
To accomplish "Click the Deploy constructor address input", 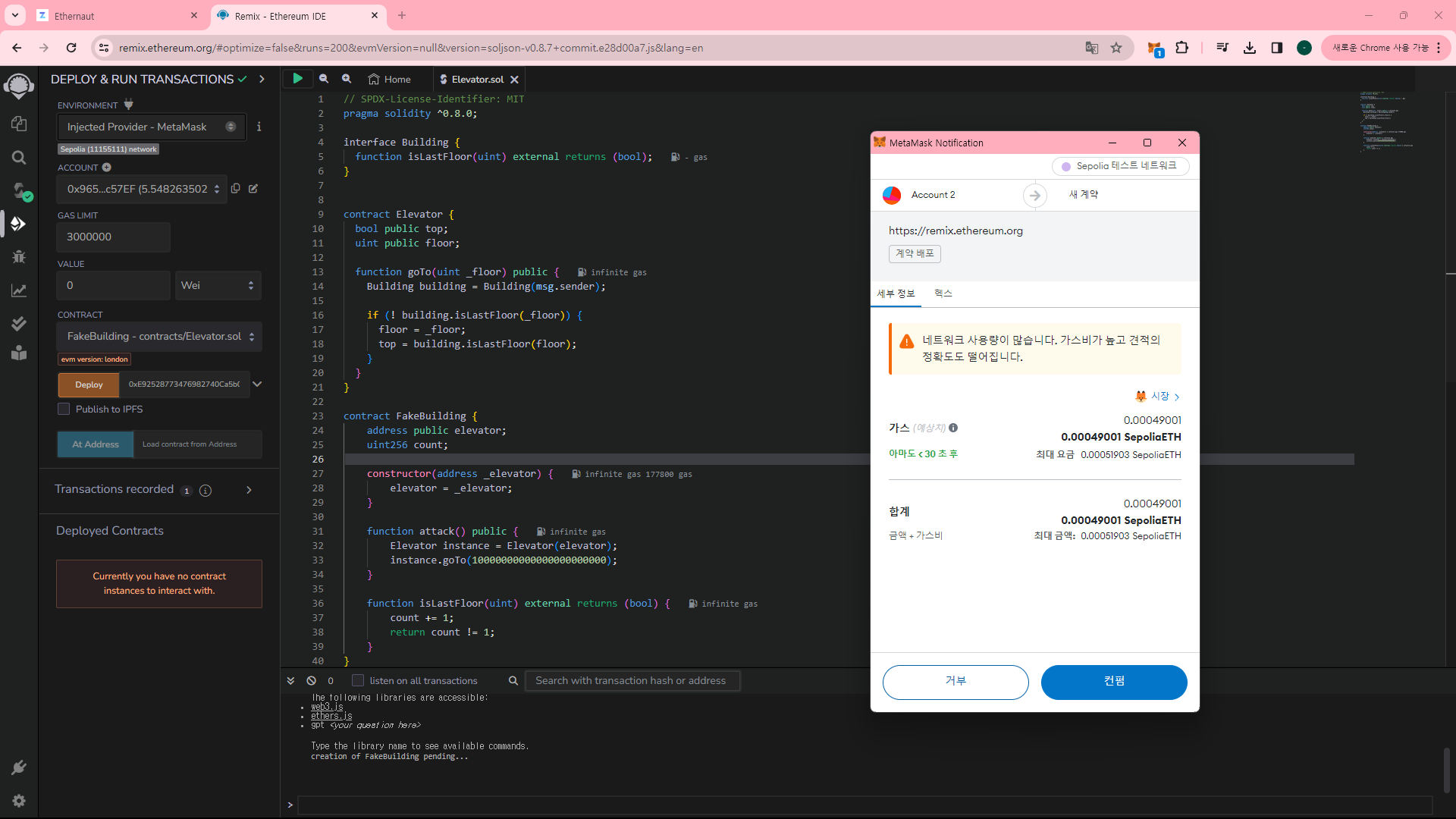I will (184, 384).
